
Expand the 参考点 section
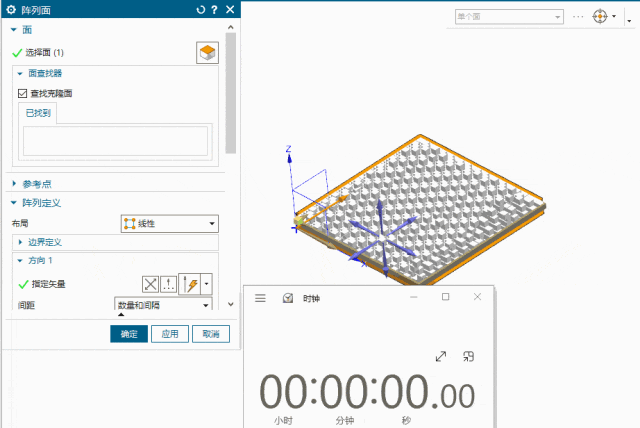point(14,184)
